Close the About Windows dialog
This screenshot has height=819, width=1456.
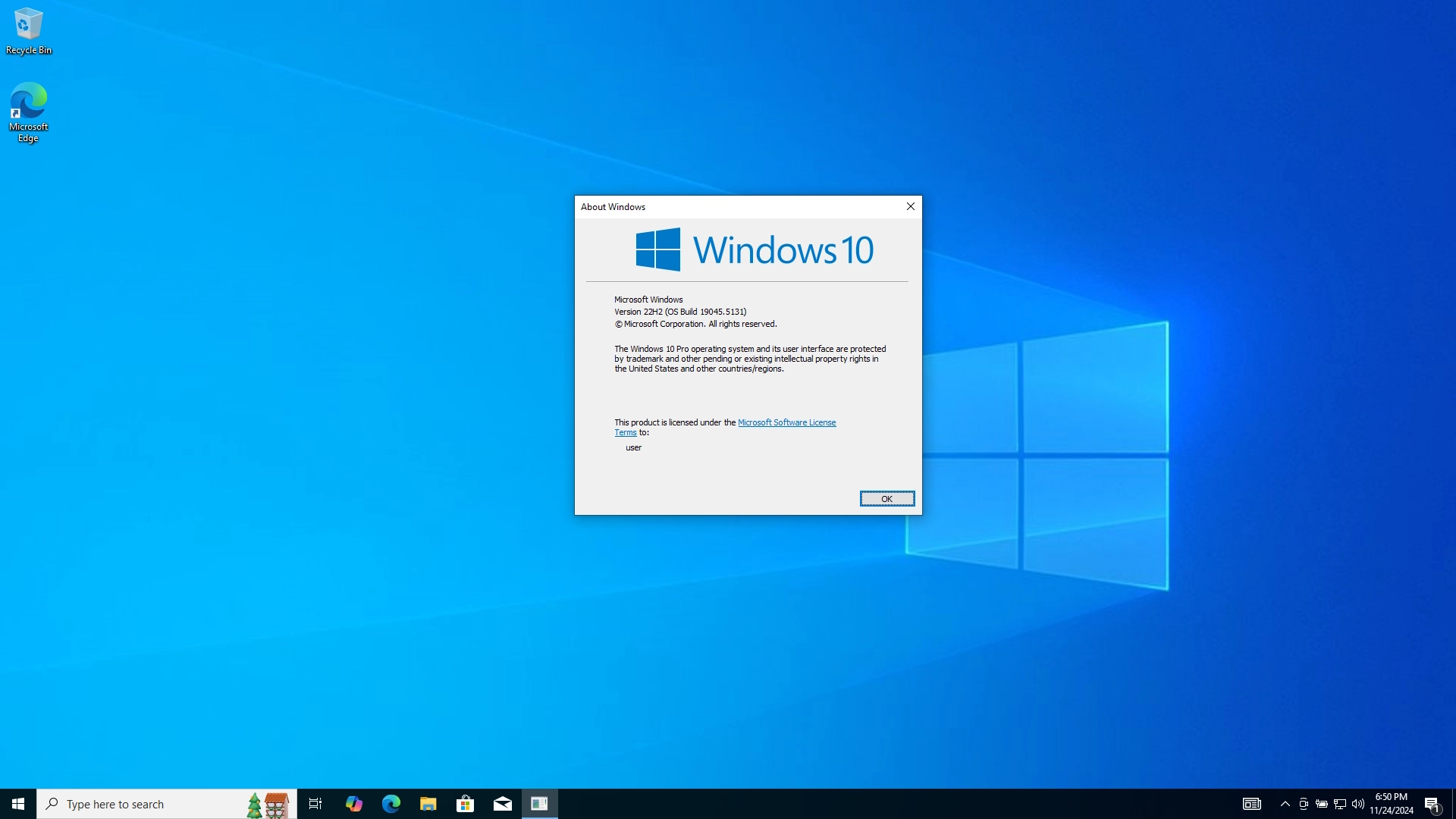click(x=910, y=206)
